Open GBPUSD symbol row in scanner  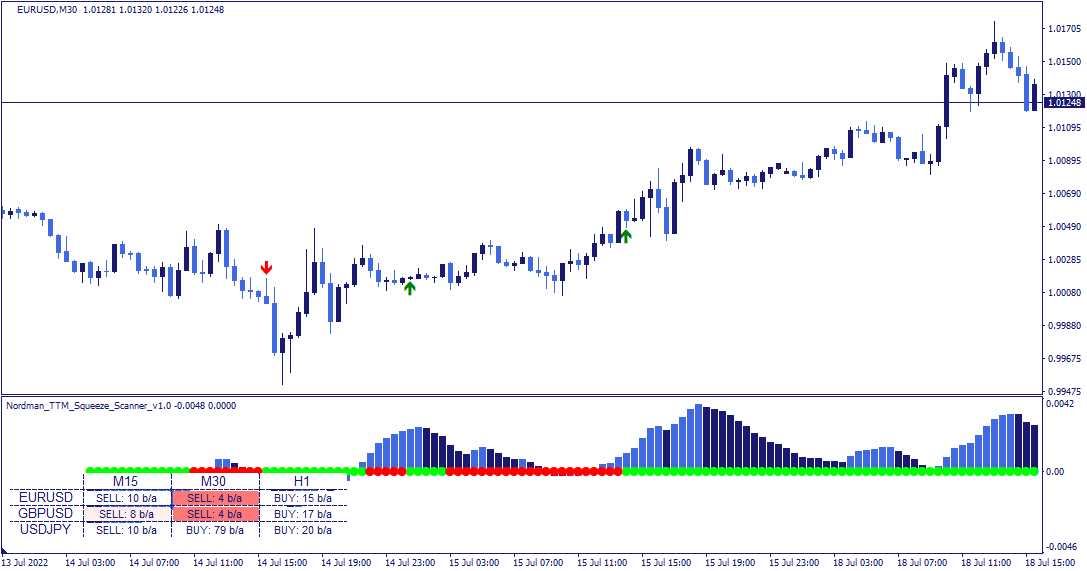46,513
